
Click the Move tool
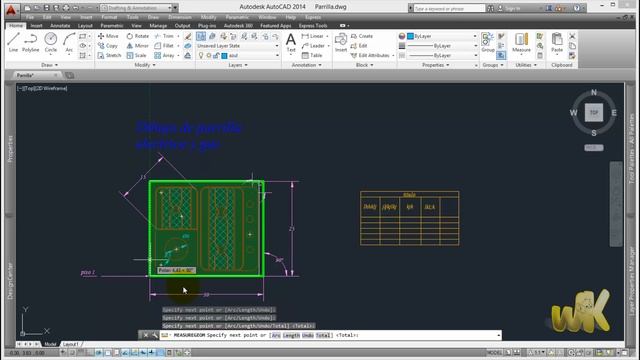click(x=108, y=36)
